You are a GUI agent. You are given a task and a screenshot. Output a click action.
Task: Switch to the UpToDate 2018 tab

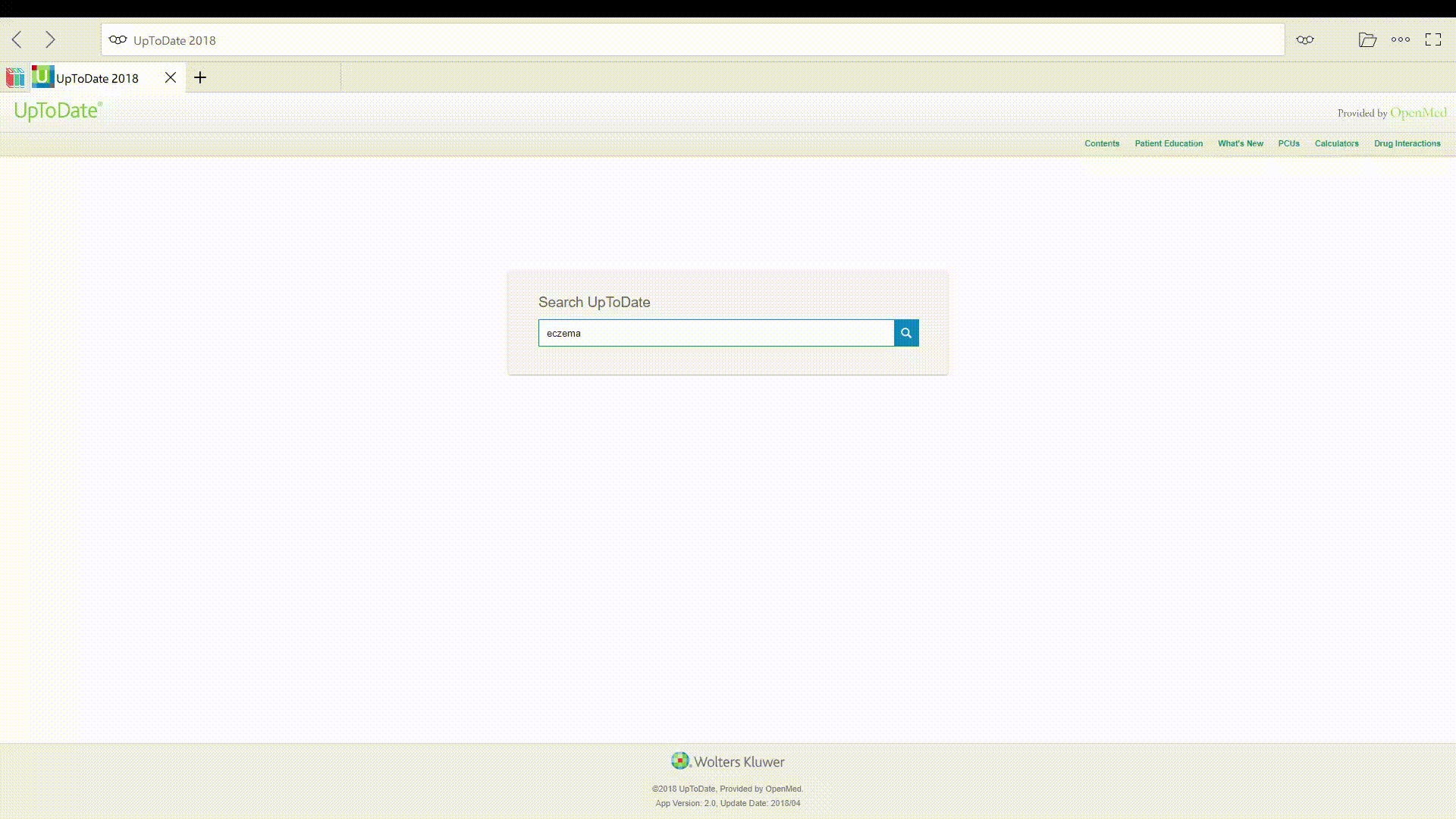pyautogui.click(x=99, y=77)
